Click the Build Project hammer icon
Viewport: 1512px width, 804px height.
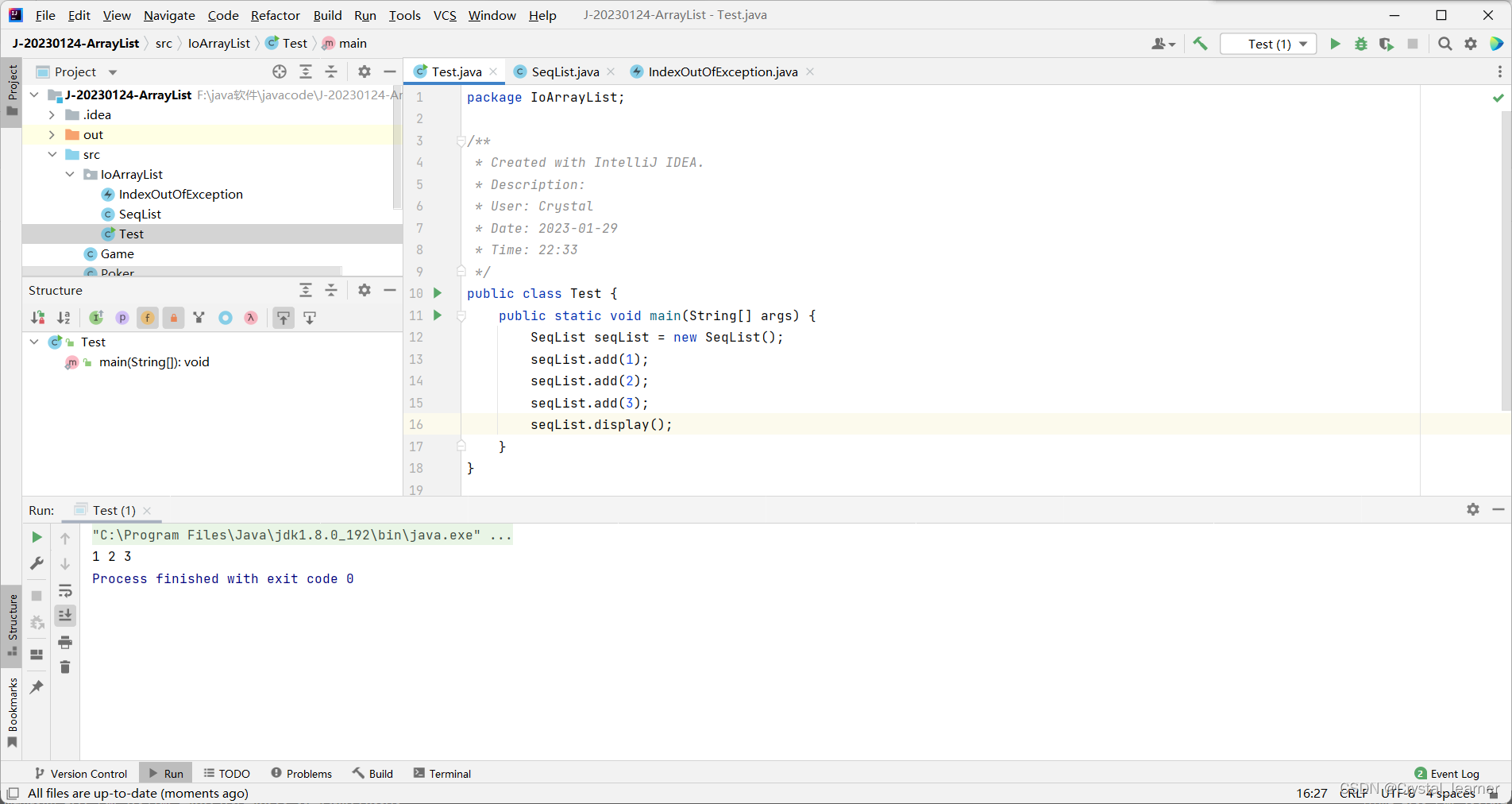click(x=1200, y=44)
